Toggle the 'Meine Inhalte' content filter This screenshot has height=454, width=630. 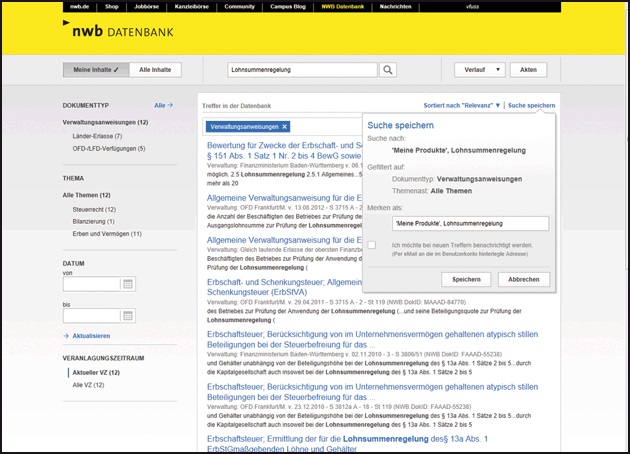tap(96, 70)
